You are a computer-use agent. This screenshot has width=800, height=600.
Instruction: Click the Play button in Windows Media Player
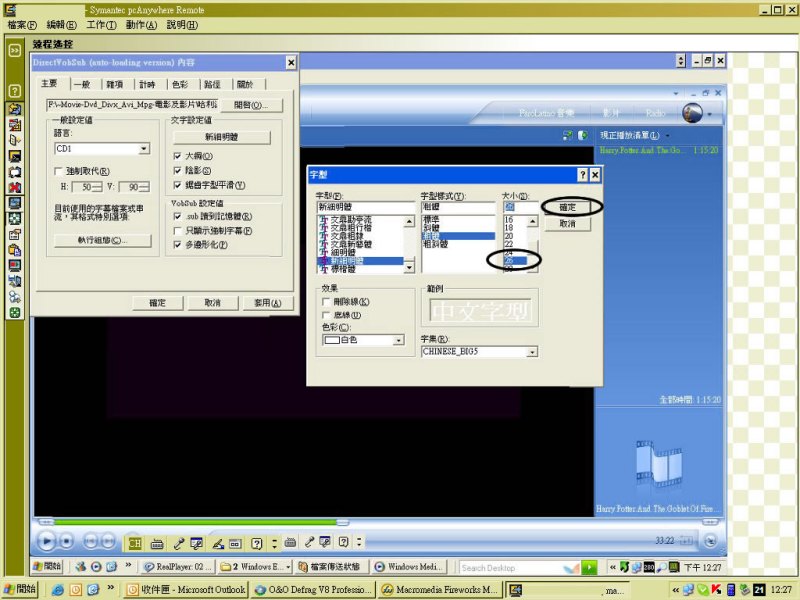(46, 541)
